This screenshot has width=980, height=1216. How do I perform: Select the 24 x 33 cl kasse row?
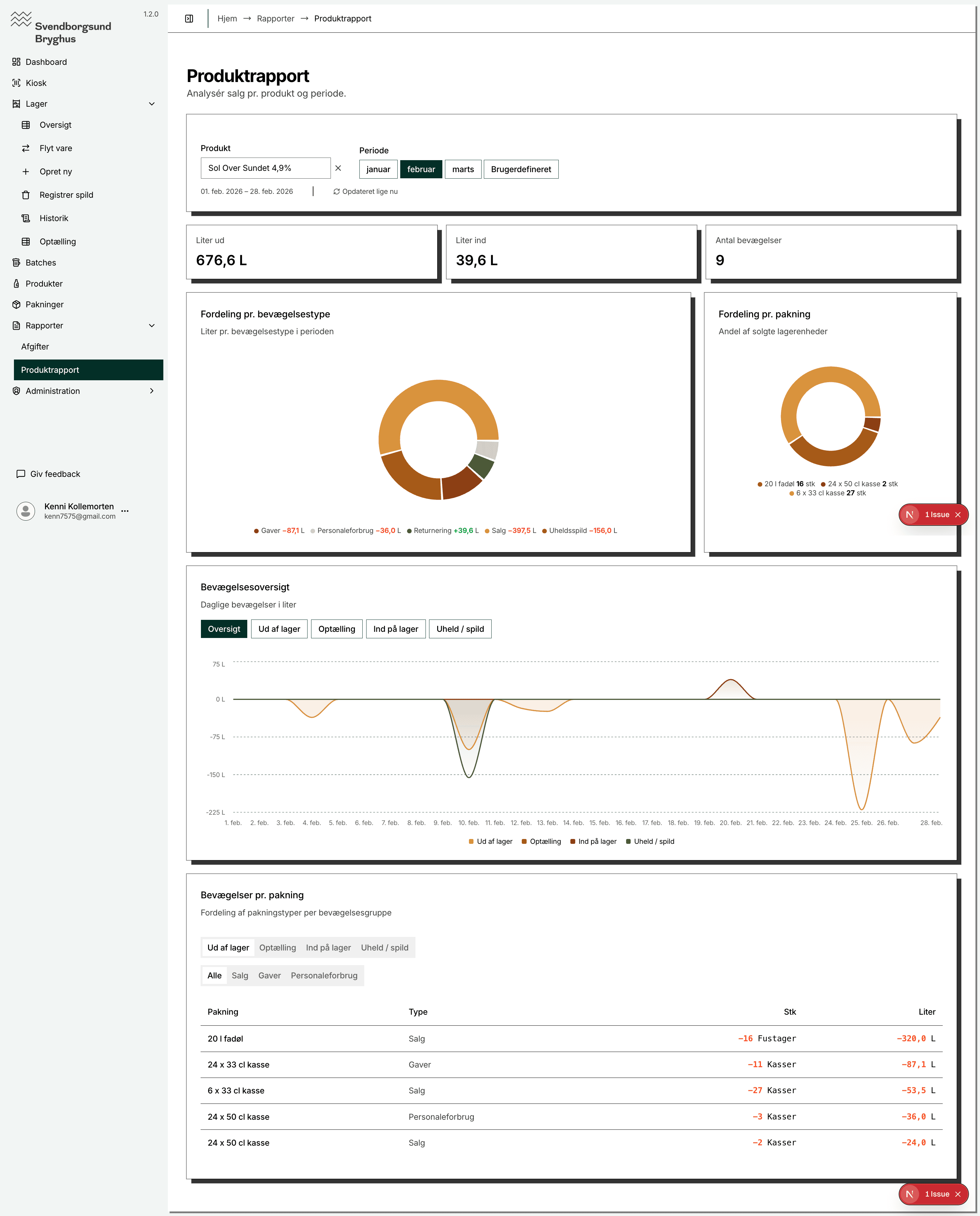(571, 1065)
